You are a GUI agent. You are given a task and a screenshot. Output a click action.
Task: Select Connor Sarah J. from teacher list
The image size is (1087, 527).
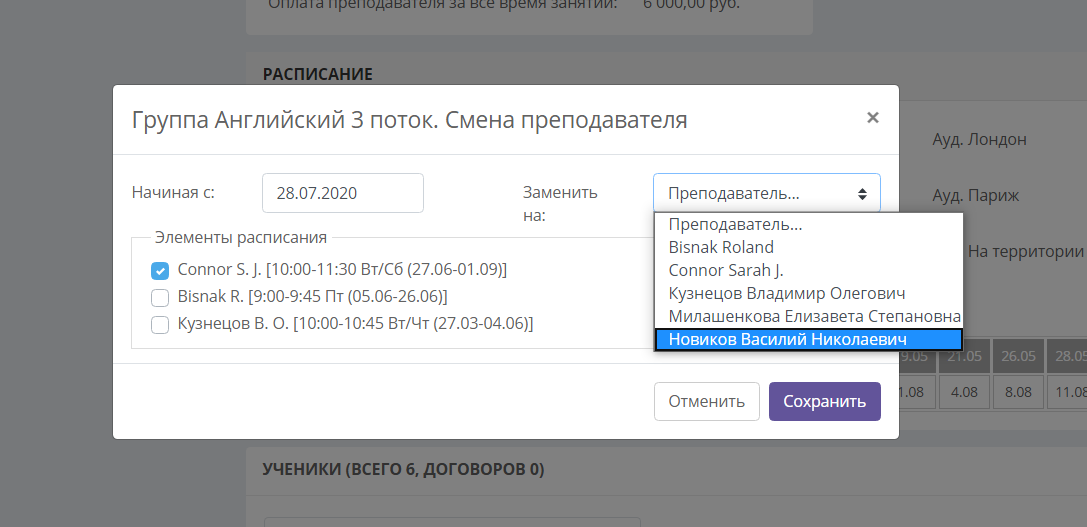pos(808,270)
